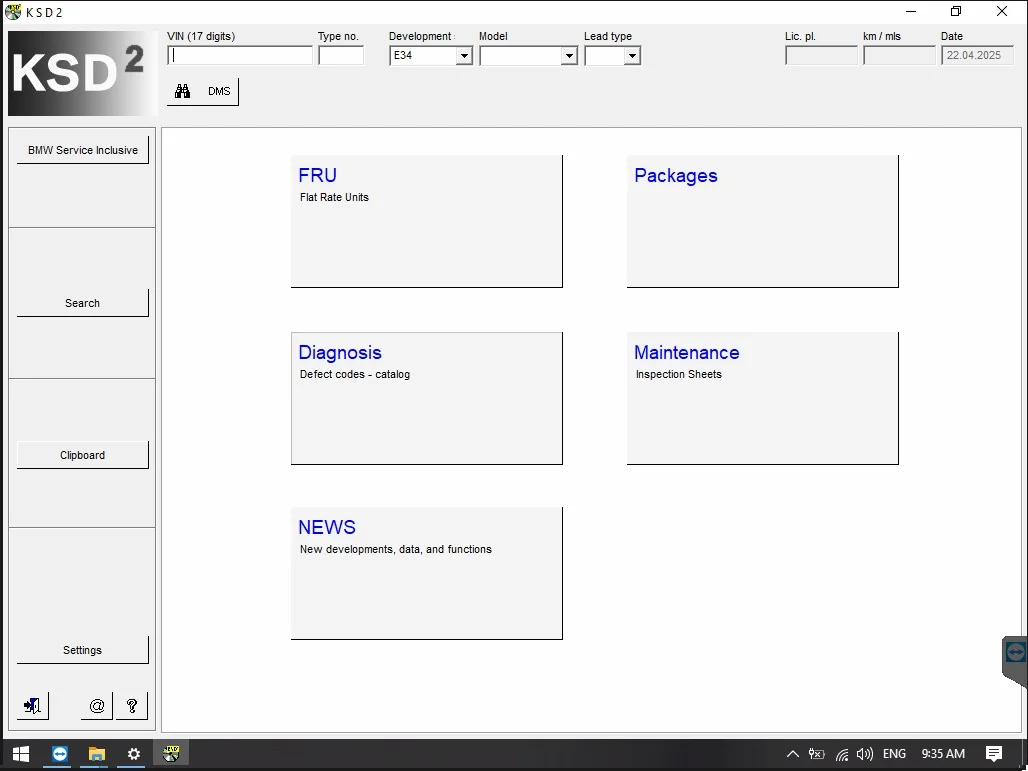Expand the Development dropdown showing E34
The width and height of the screenshot is (1028, 771).
(464, 56)
